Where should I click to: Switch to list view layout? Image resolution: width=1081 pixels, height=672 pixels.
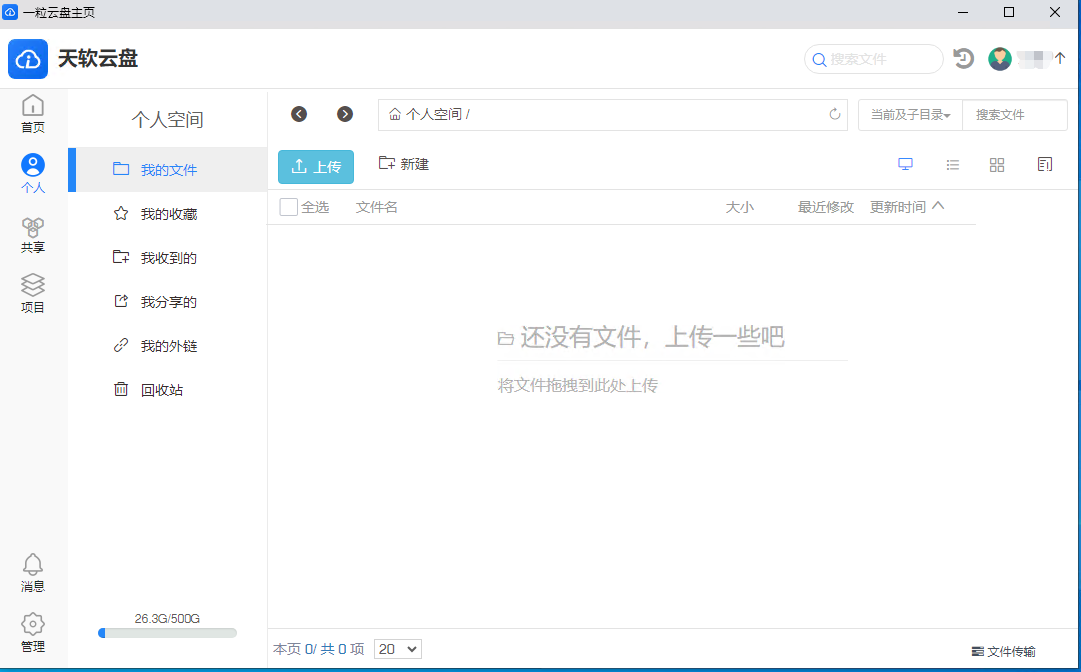[x=953, y=165]
